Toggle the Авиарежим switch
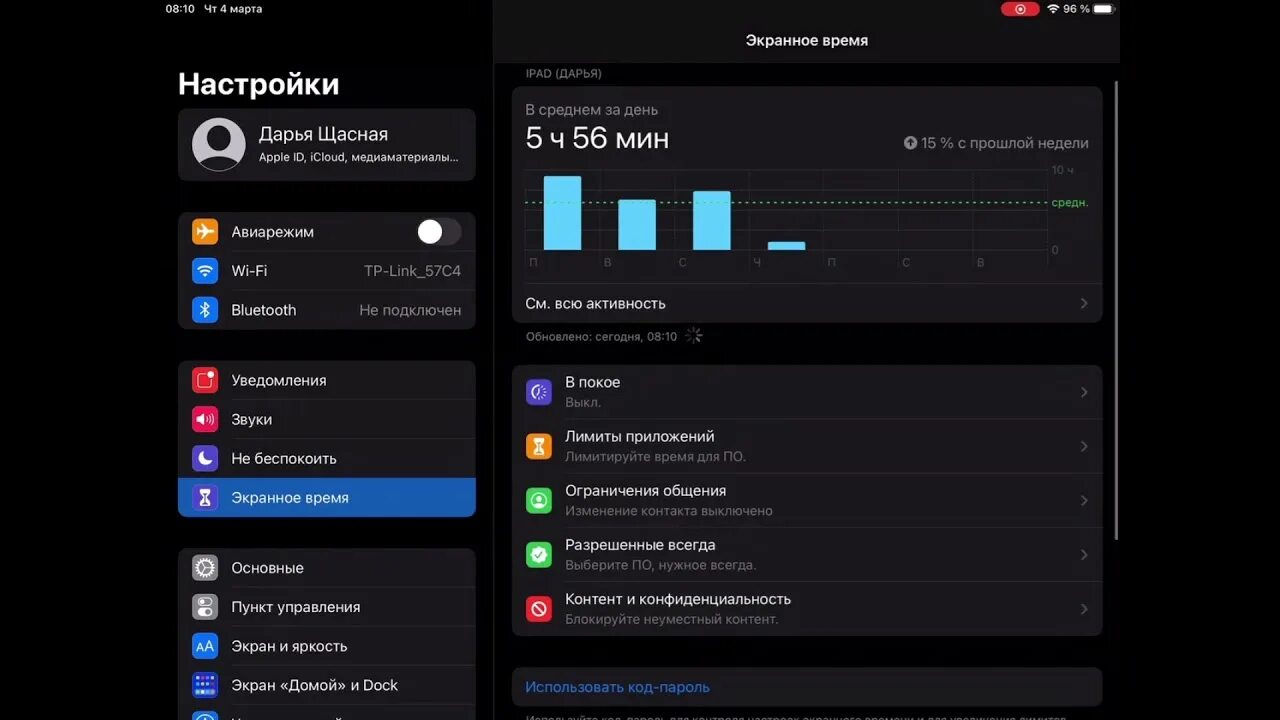Image resolution: width=1280 pixels, height=720 pixels. point(439,232)
